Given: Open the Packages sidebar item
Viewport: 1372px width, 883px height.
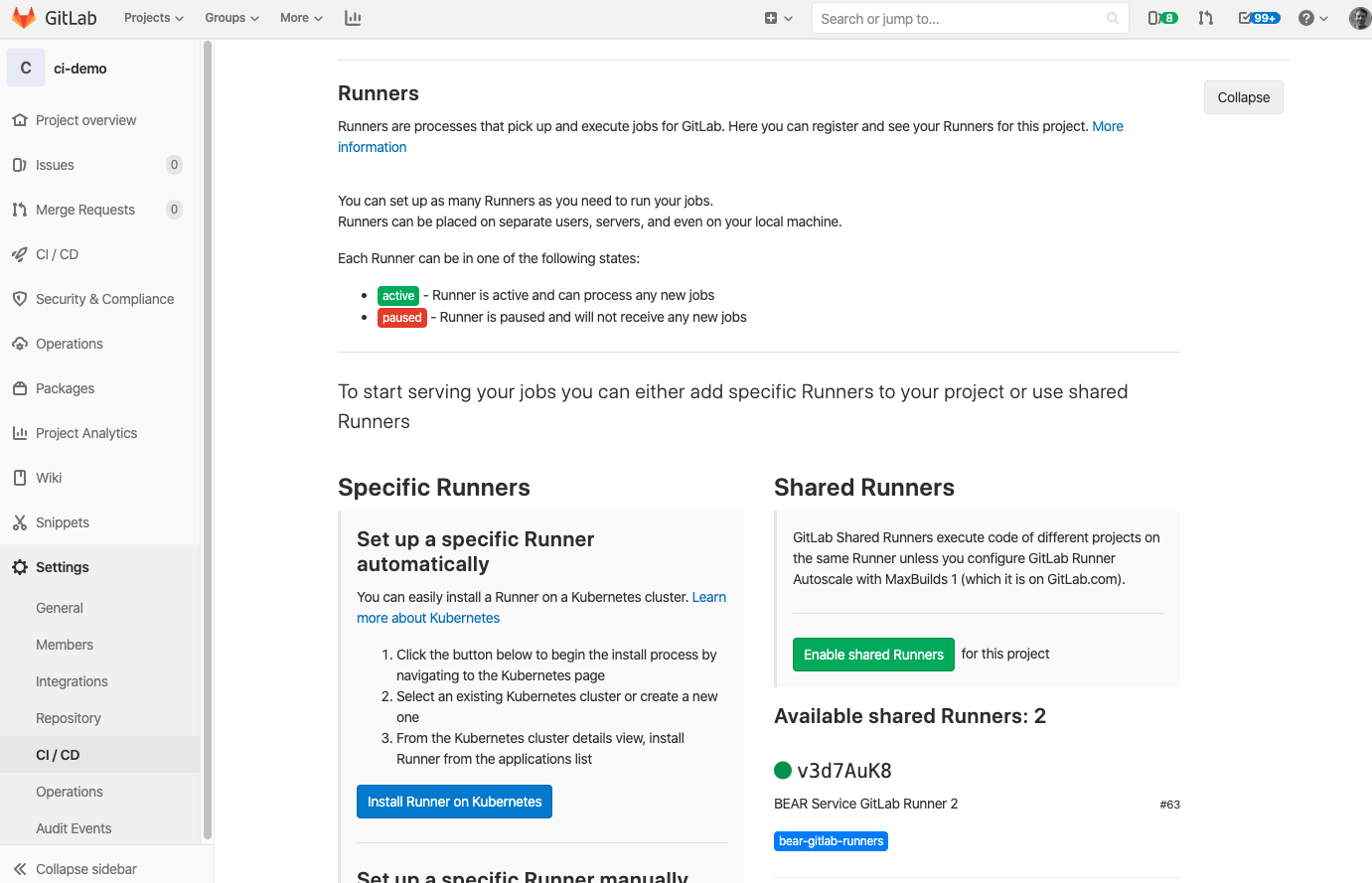Looking at the screenshot, I should [x=65, y=388].
